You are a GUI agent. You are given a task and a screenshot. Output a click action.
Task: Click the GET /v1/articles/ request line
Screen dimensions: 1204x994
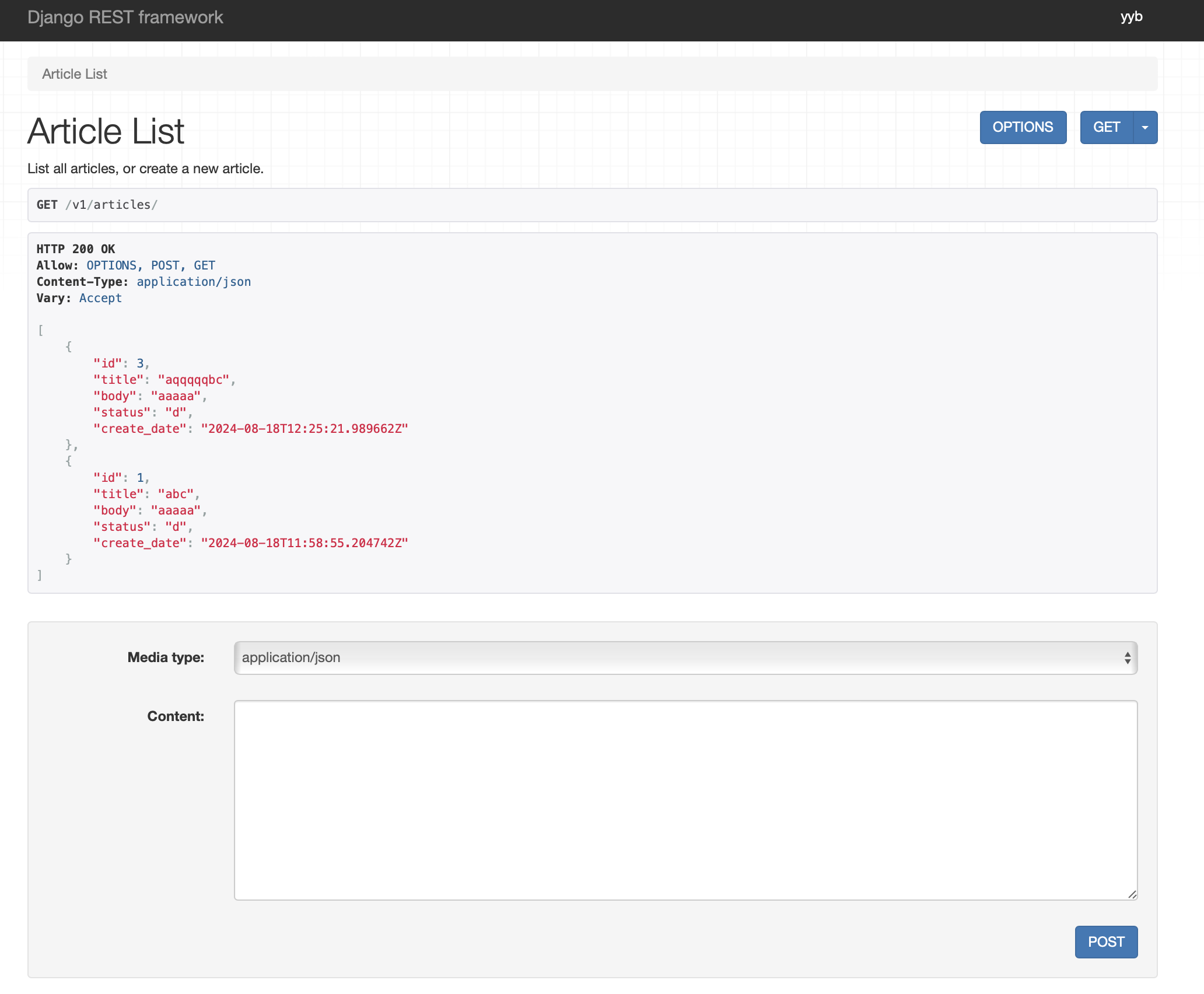[x=97, y=205]
